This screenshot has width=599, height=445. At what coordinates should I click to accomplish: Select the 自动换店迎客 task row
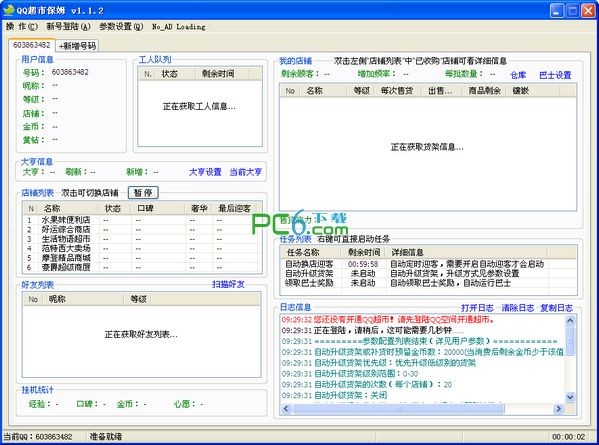coord(428,264)
